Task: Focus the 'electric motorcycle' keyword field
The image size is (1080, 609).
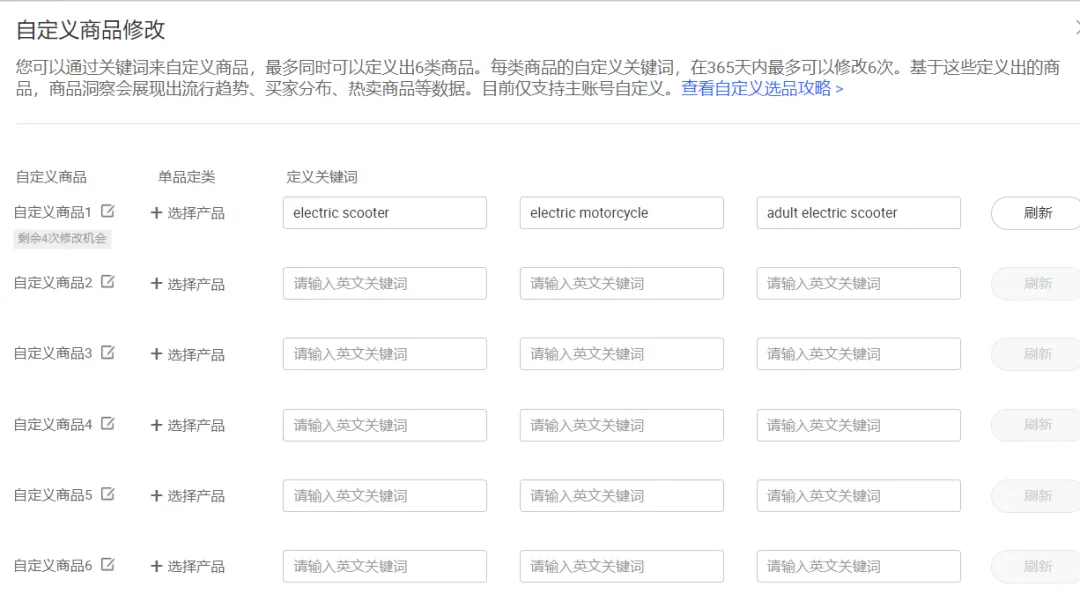Action: (621, 213)
